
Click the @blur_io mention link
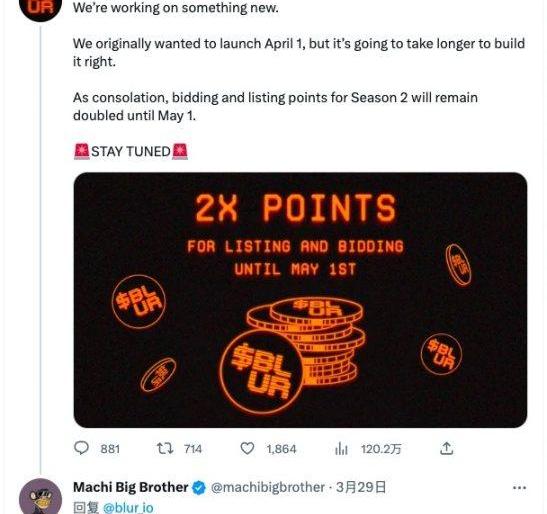(x=128, y=507)
